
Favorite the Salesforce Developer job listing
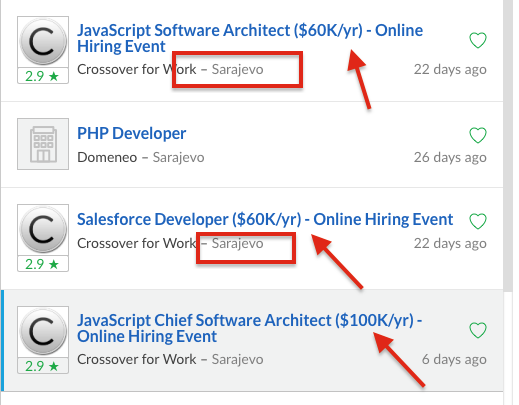[478, 221]
